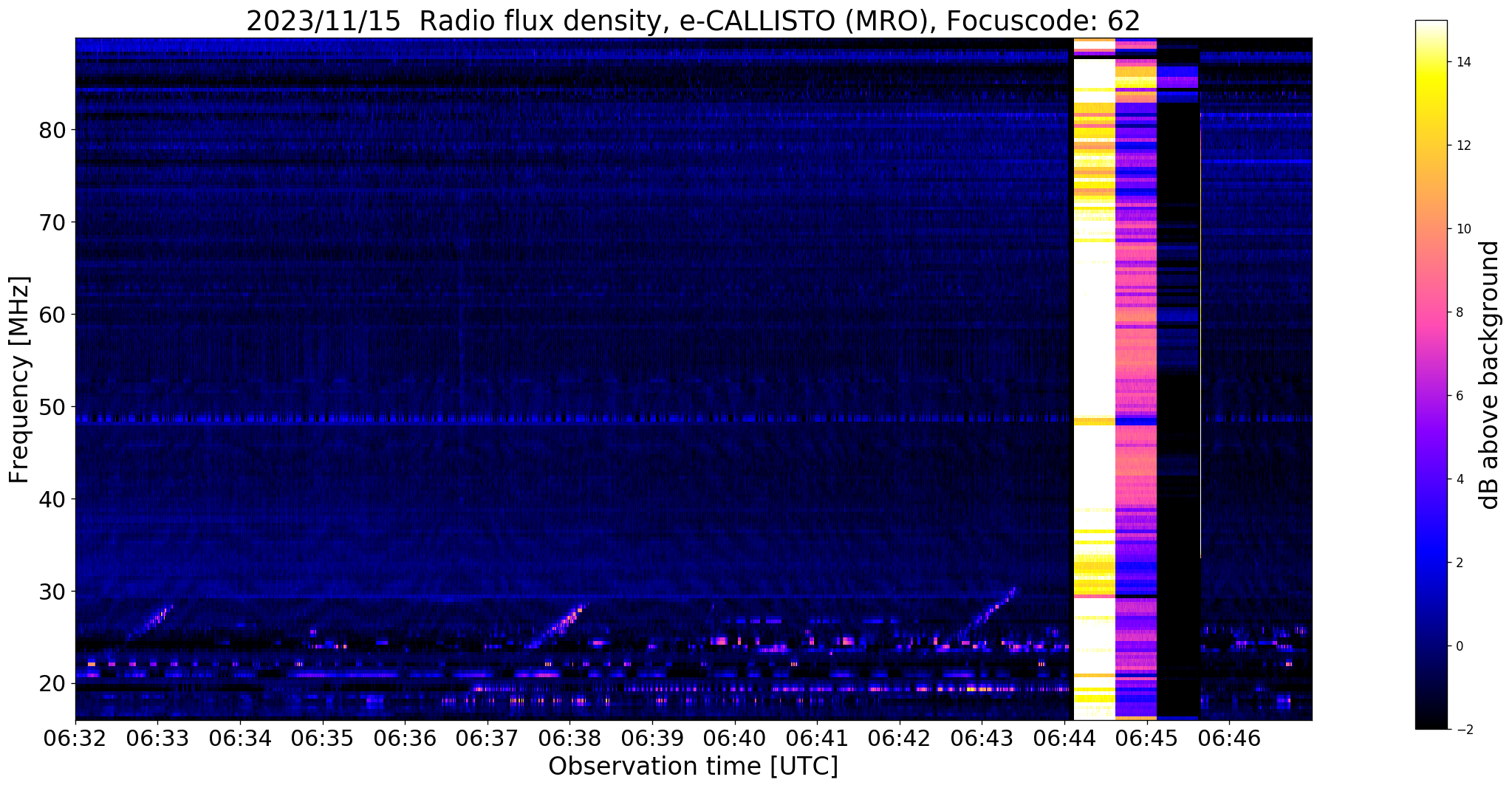Click the 70 MHz frequency tick label
The height and width of the screenshot is (788, 1512).
click(52, 222)
